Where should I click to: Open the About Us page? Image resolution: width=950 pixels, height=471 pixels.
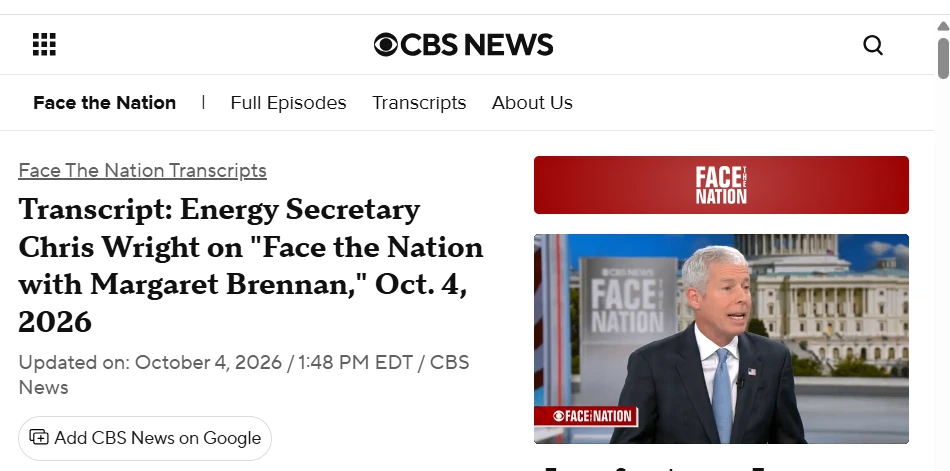click(x=532, y=102)
